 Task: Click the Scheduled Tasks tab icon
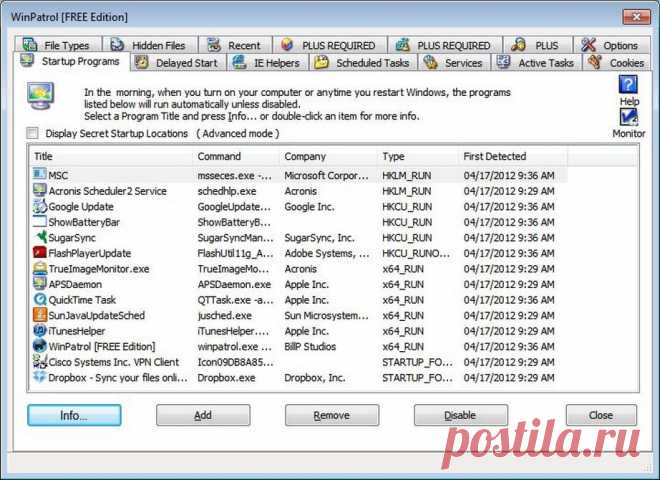click(322, 62)
